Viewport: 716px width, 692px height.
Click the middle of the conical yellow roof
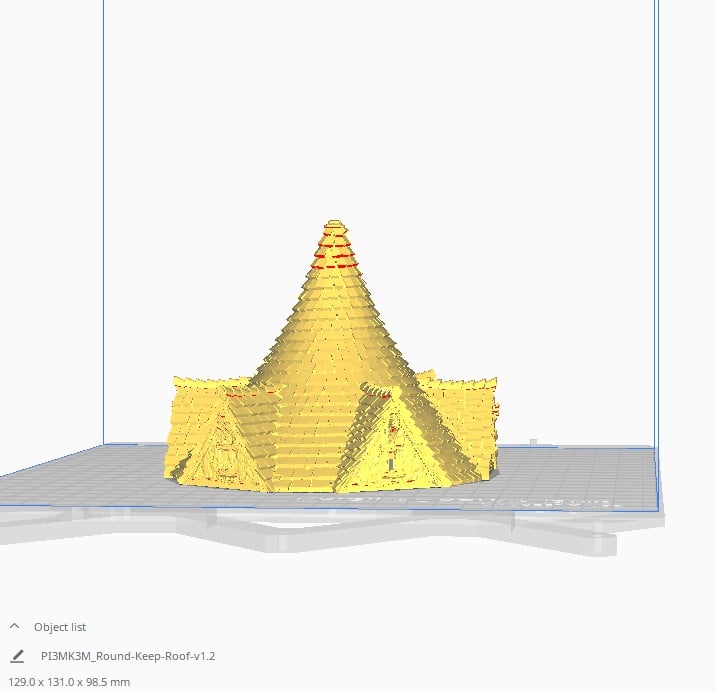point(335,330)
